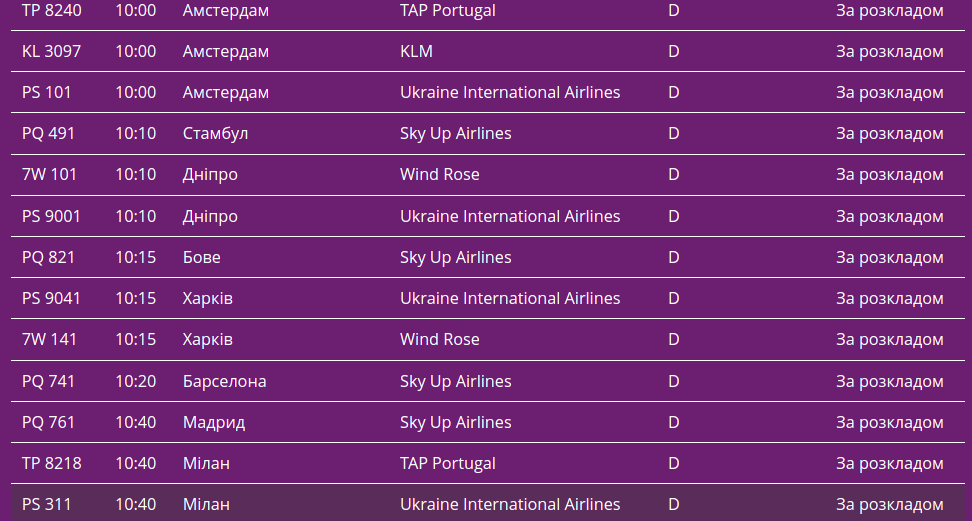Viewport: 972px width, 521px height.
Task: Click flight number PS 9041
Action: [51, 298]
